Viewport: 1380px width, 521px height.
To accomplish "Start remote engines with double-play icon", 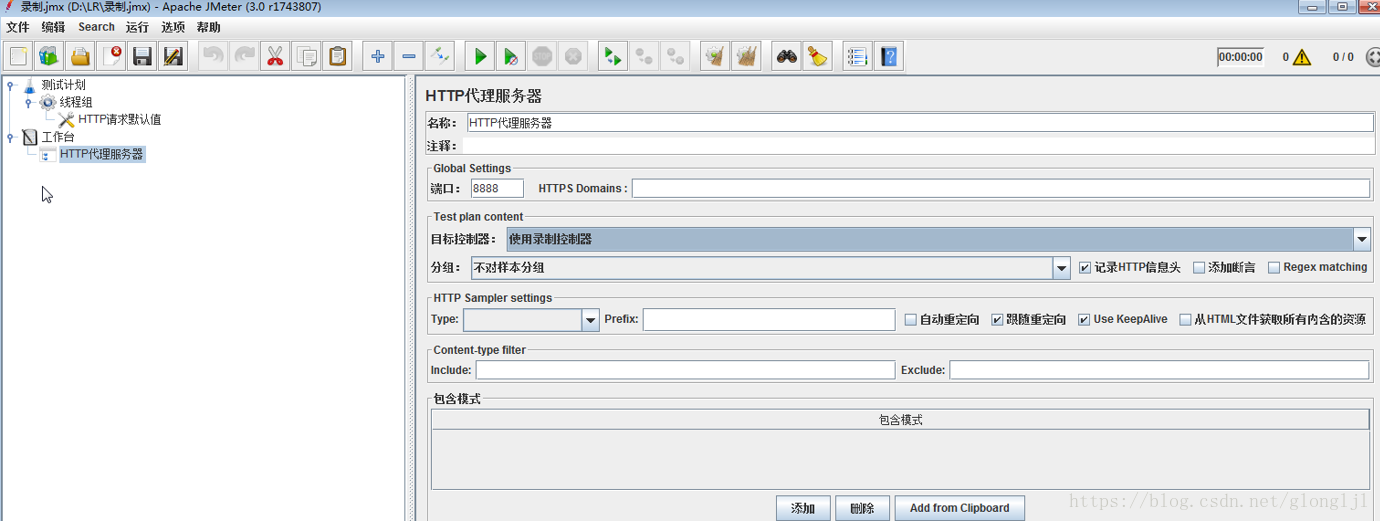I will click(x=612, y=56).
